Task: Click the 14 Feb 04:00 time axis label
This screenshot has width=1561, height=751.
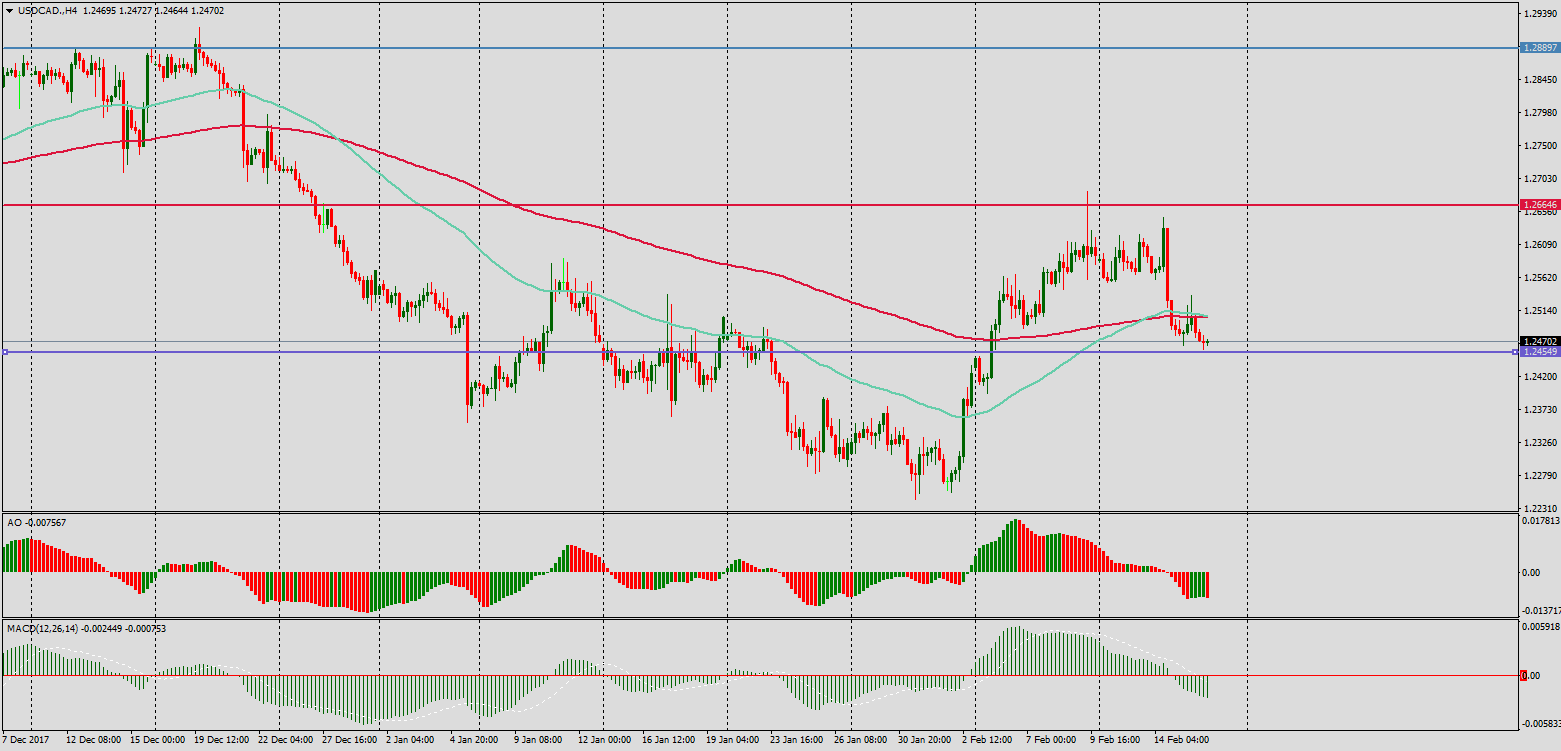Action: (1181, 740)
